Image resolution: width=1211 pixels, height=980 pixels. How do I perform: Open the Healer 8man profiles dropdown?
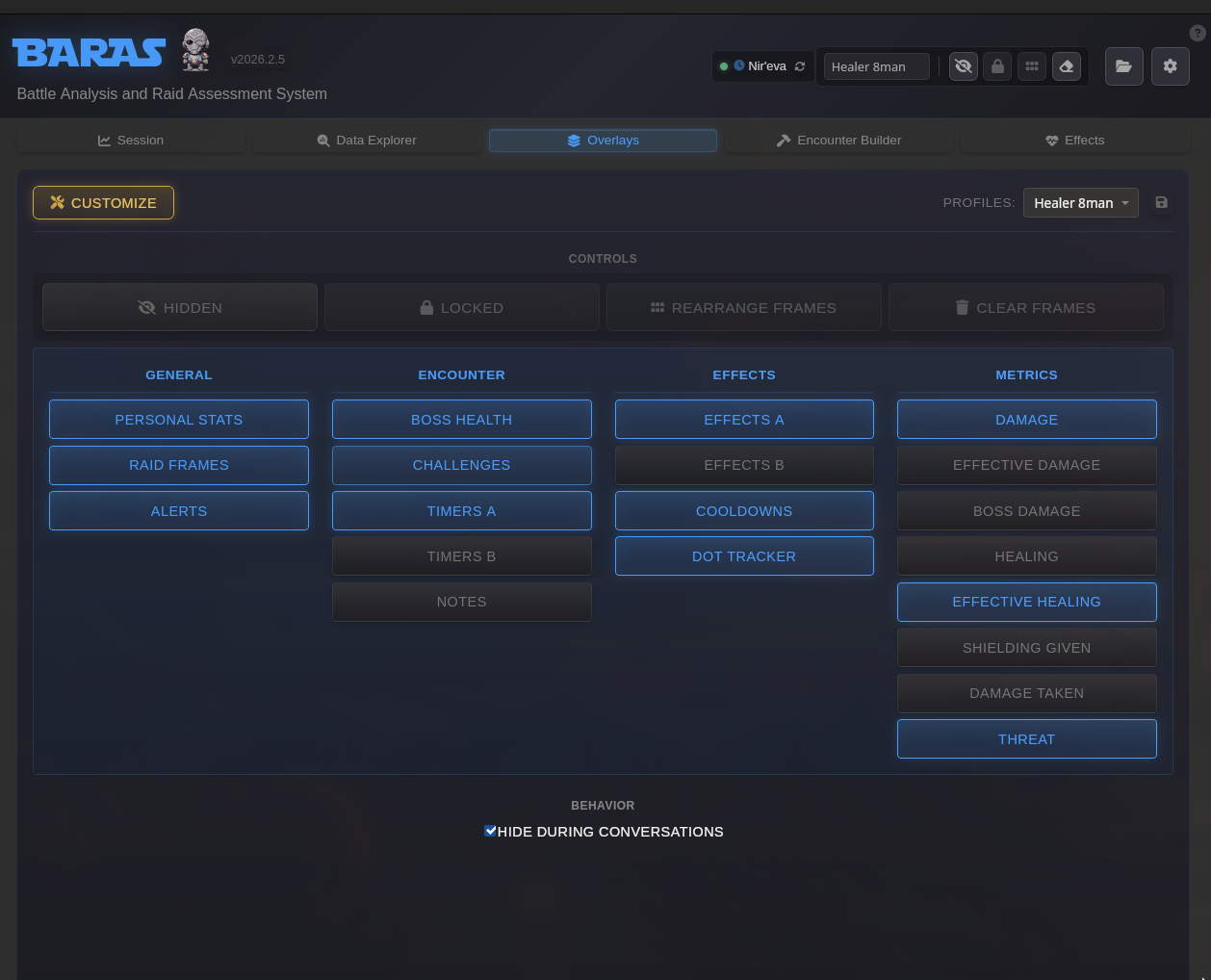(1080, 202)
